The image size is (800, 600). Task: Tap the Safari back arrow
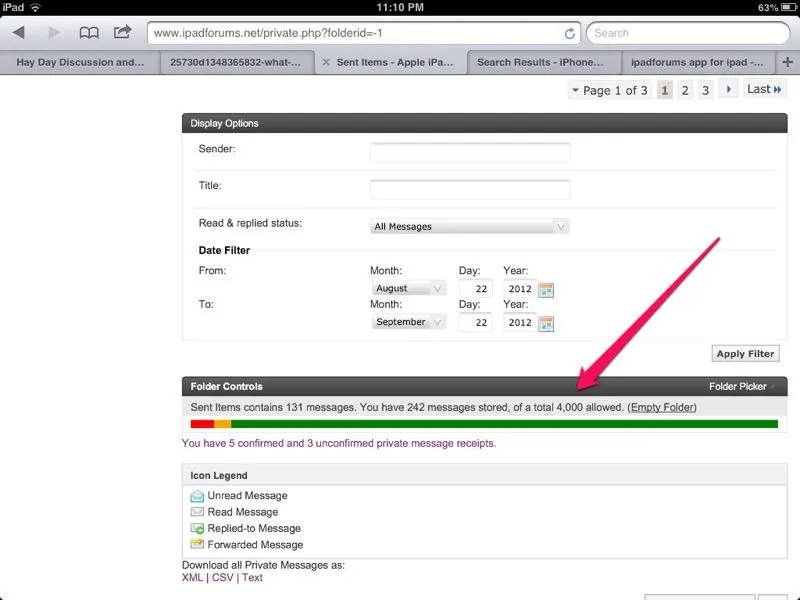(x=18, y=33)
